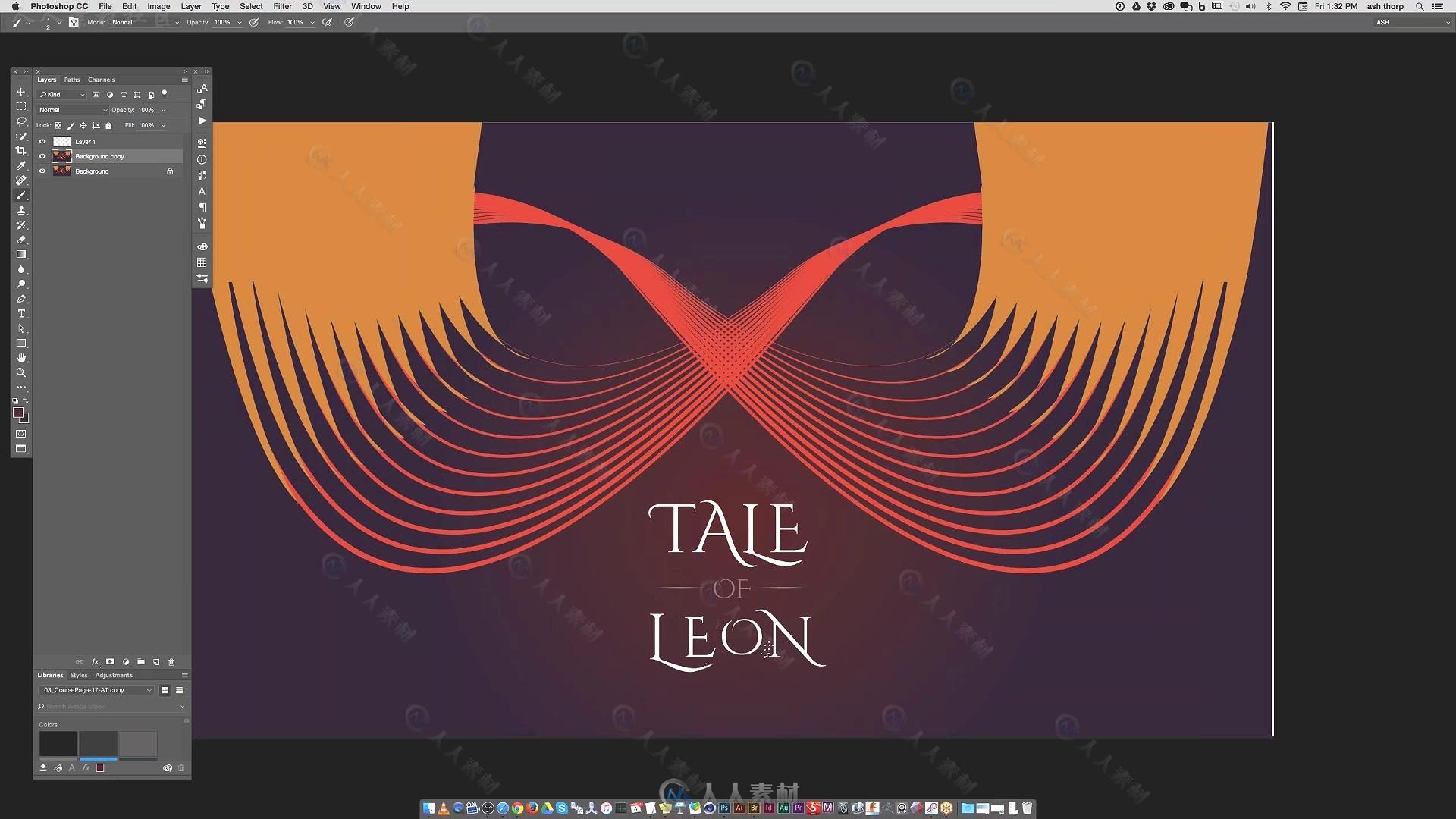Expand the Styles tab in Libraries
Screen dimensions: 1456x819
pyautogui.click(x=79, y=675)
